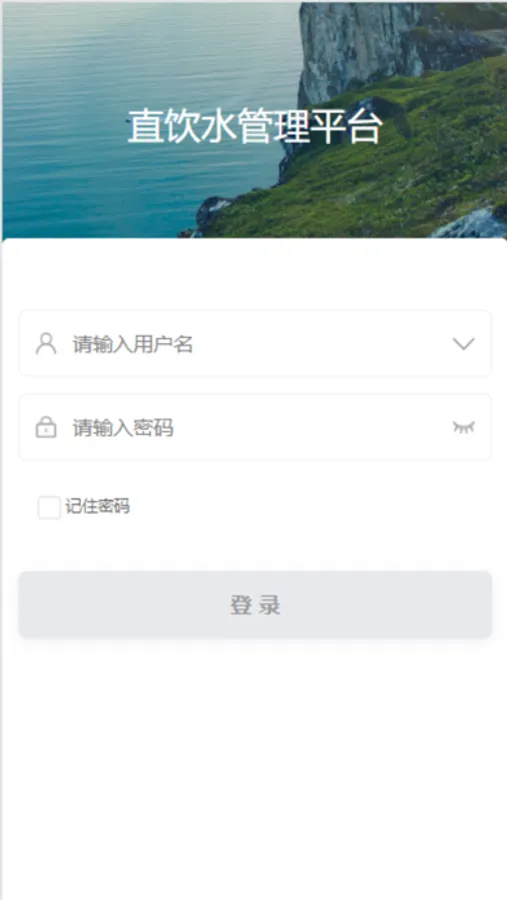Click gap between password field and checkbox
Screen dimensions: 507x900
pyautogui.click(x=255, y=476)
